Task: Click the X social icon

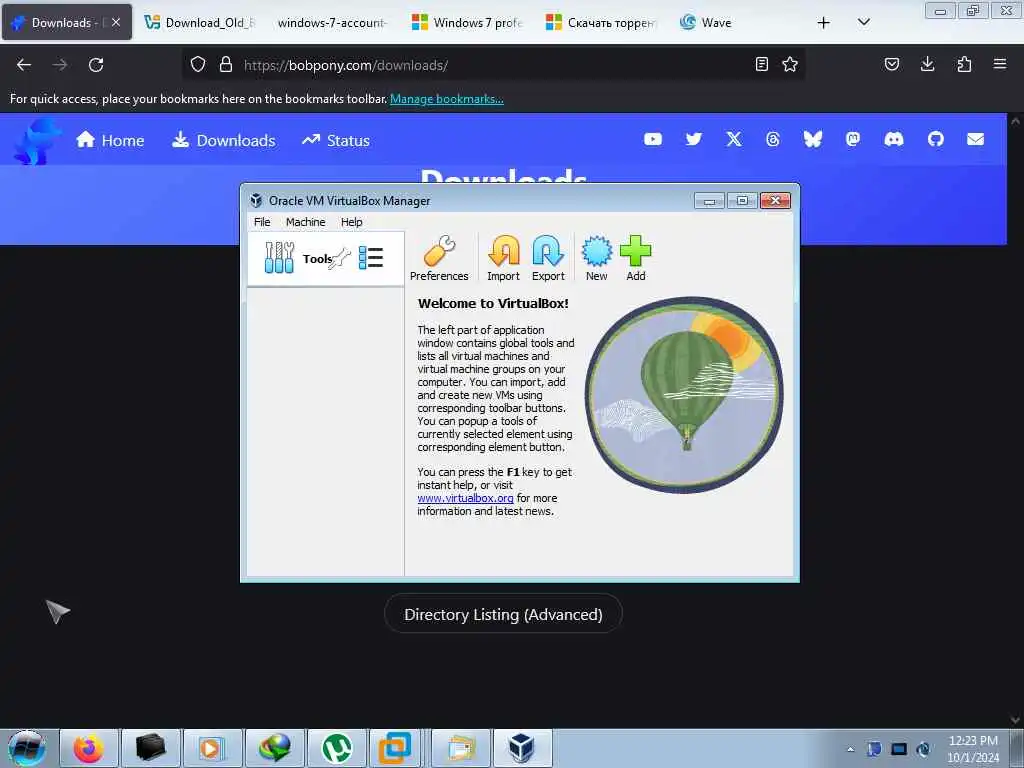Action: coord(733,139)
